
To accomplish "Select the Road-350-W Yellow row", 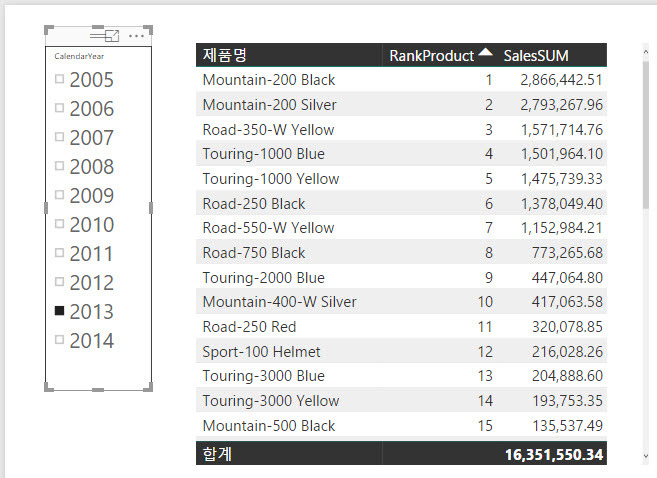I will tap(401, 129).
